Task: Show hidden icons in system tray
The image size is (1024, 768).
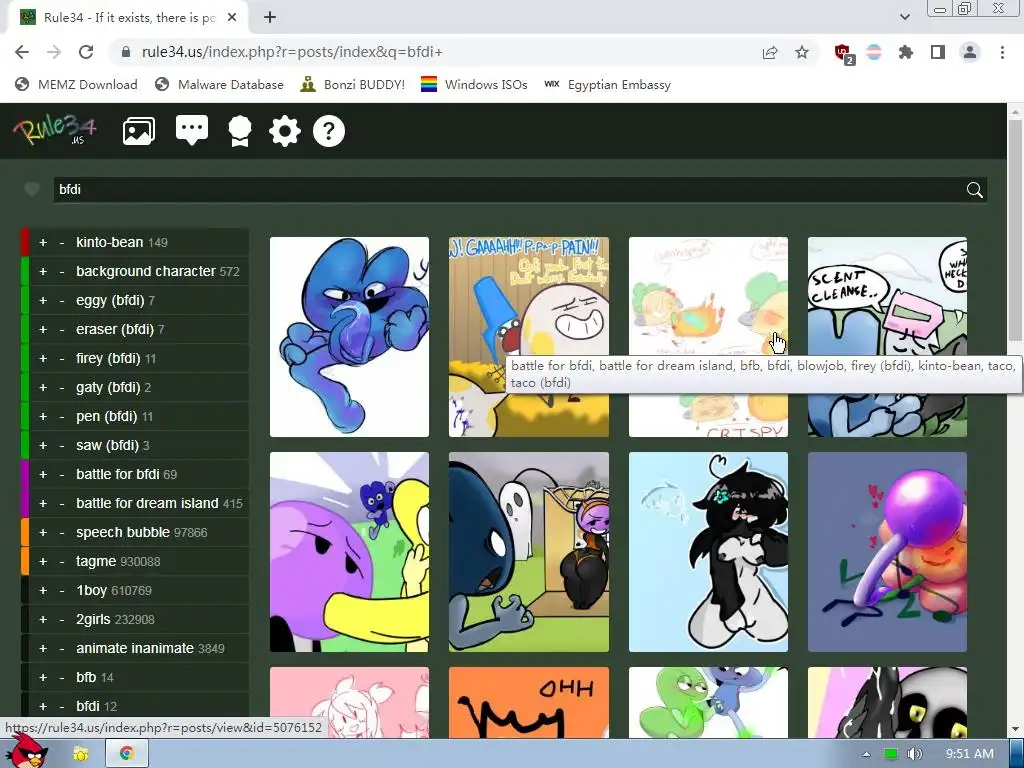Action: point(866,754)
